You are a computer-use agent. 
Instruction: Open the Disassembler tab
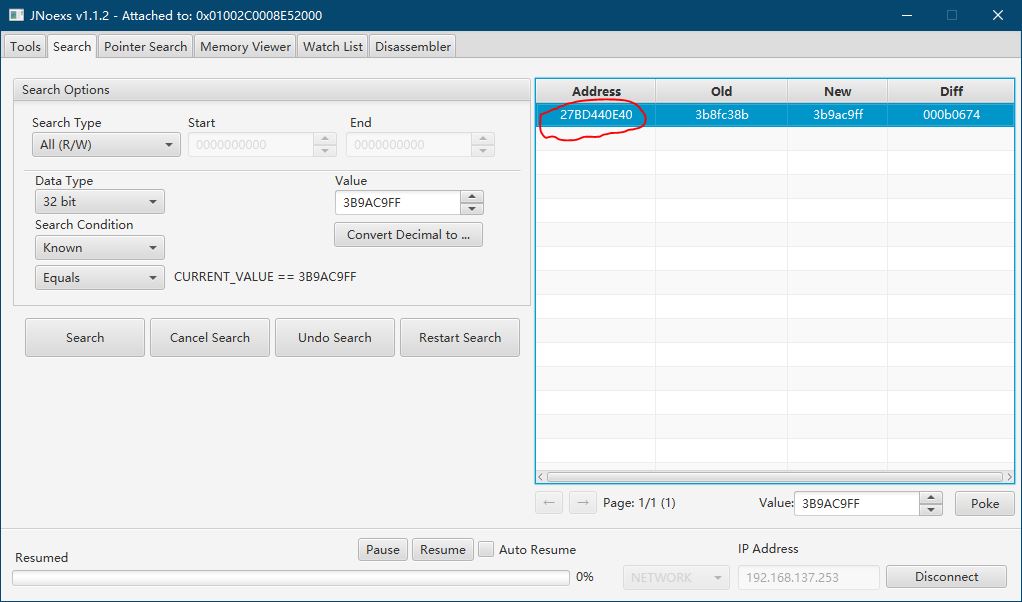[x=413, y=46]
